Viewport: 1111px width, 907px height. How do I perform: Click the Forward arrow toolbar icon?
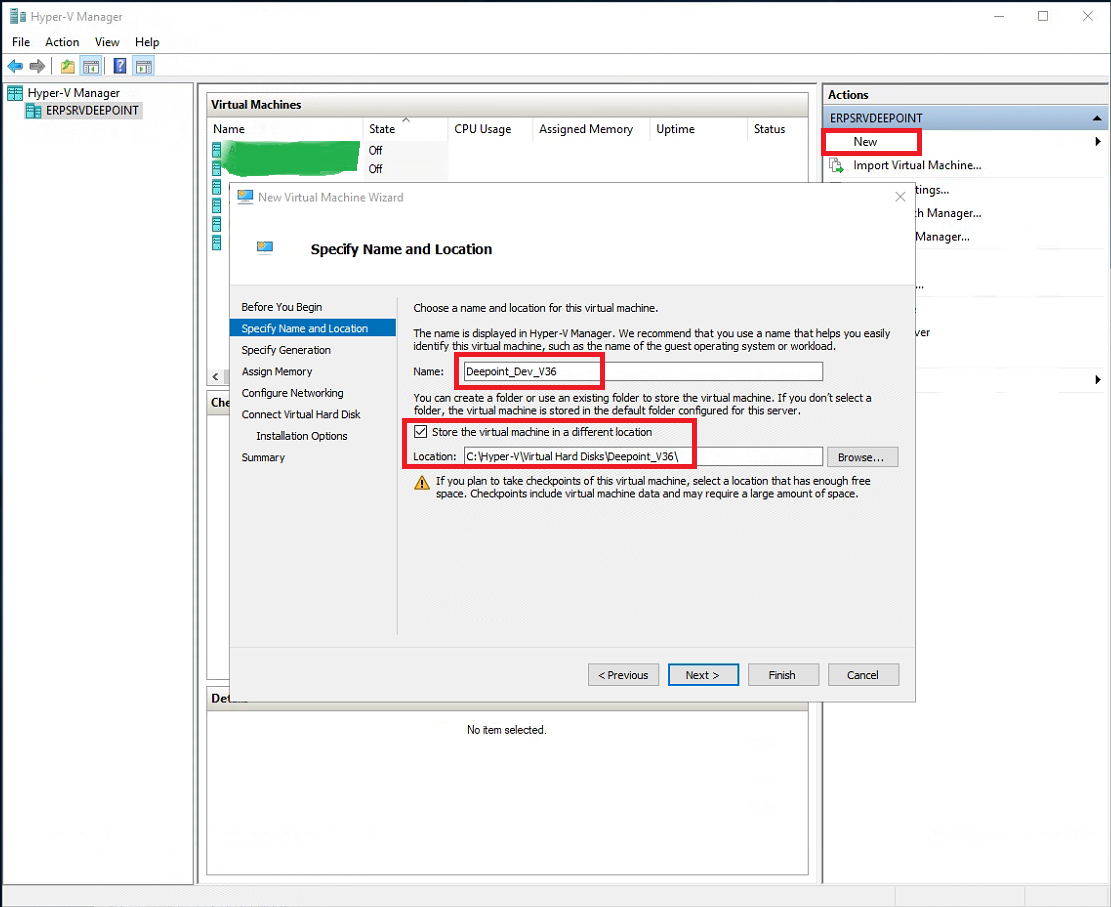37,67
